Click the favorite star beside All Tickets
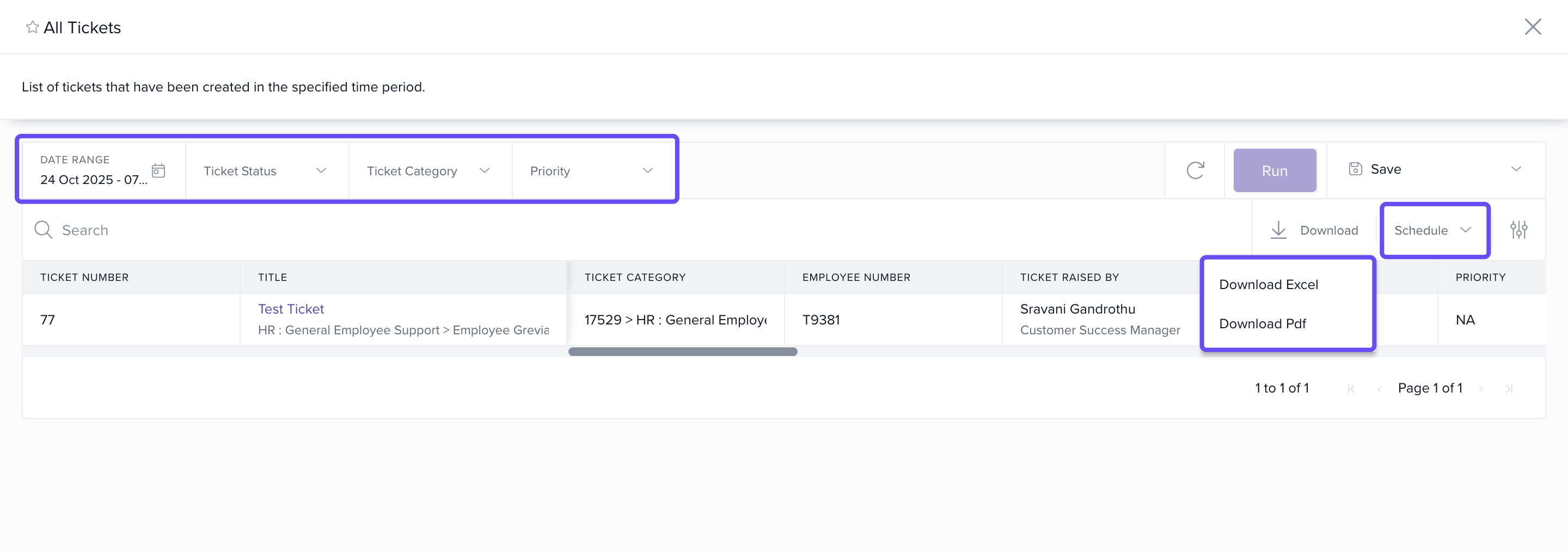 32,27
